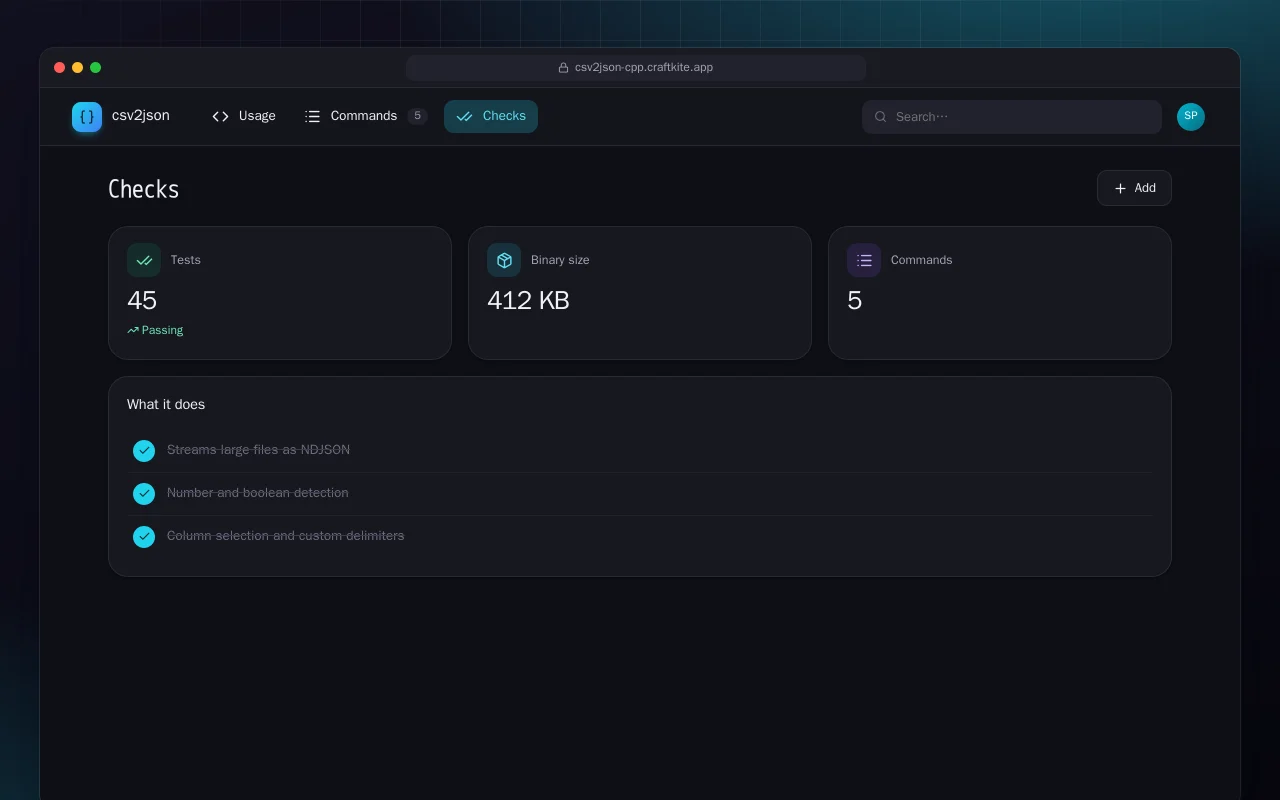Maximize the window with green button
Image resolution: width=1280 pixels, height=800 pixels.
click(95, 68)
